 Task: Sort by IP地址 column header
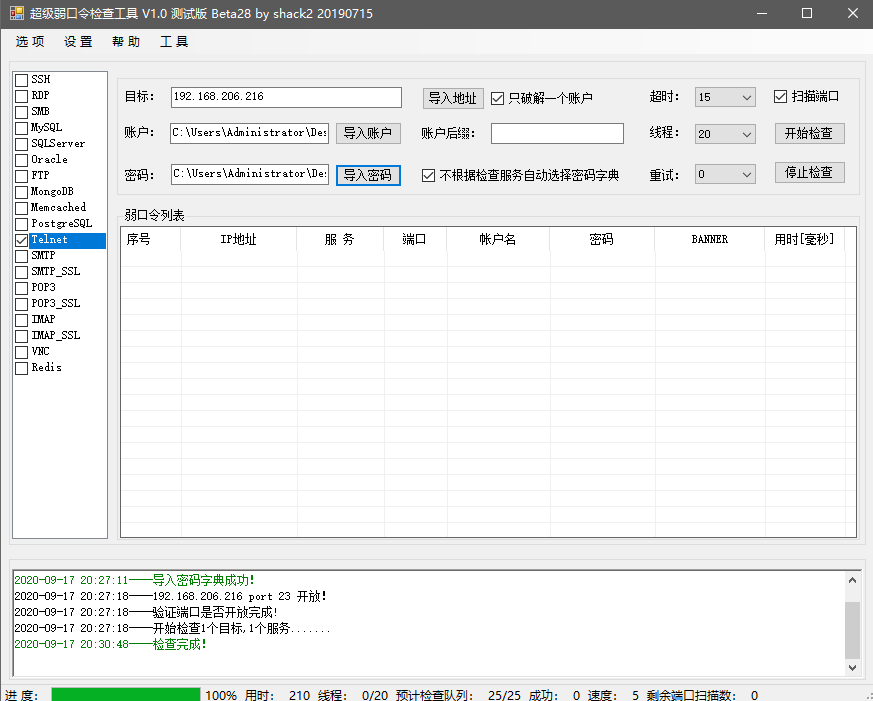pyautogui.click(x=238, y=239)
